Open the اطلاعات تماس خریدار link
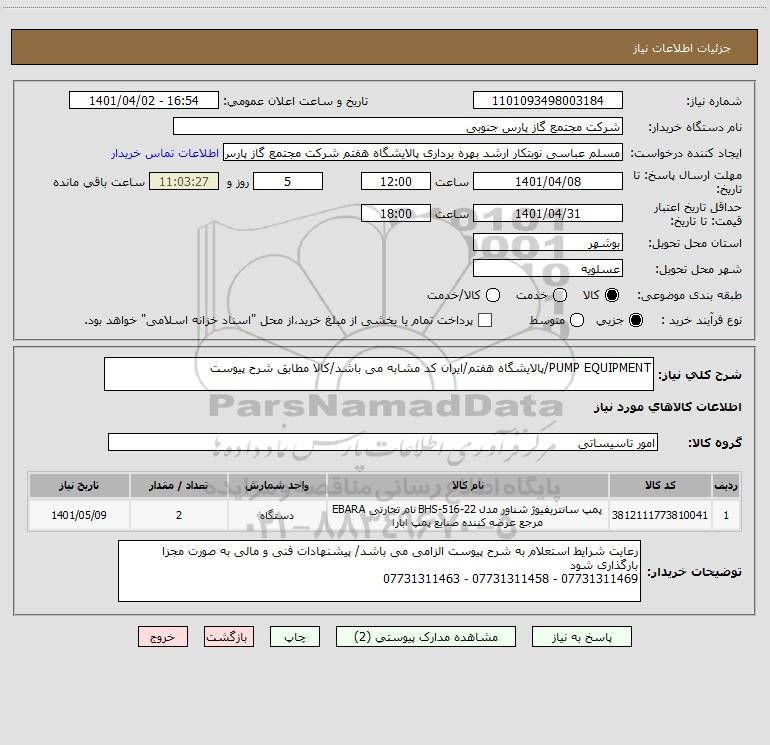Viewport: 770px width, 745px height. pos(165,153)
